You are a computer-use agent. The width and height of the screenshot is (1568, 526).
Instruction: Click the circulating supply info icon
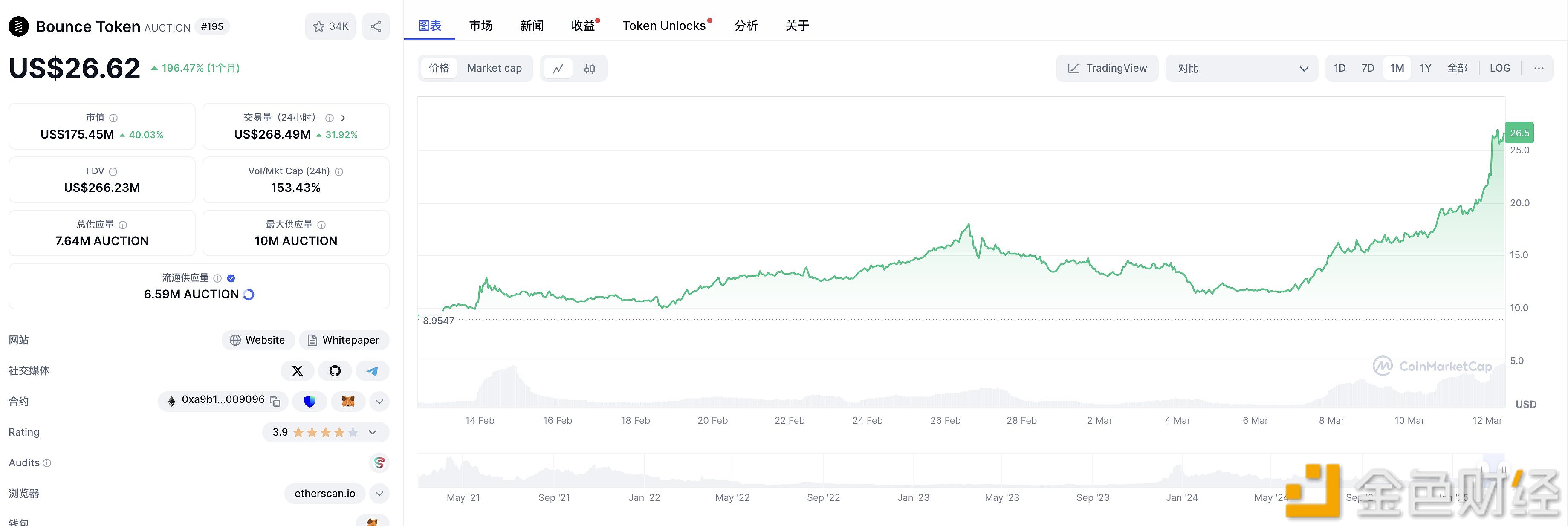point(217,278)
